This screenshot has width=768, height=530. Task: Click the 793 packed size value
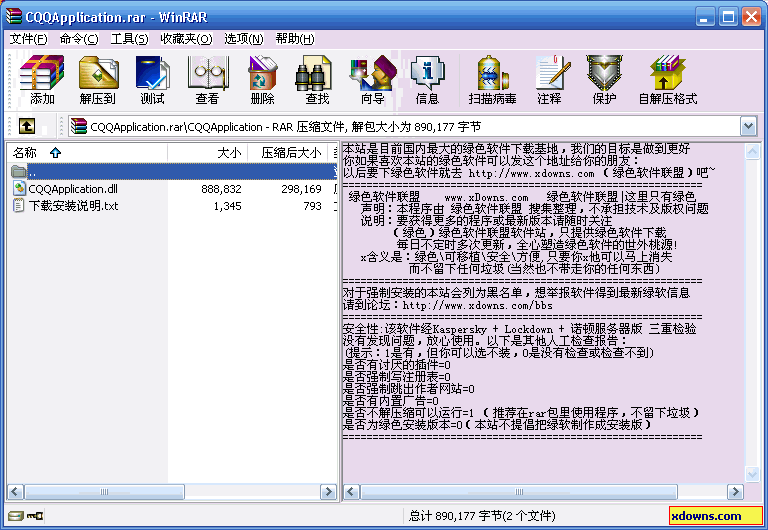[312, 206]
